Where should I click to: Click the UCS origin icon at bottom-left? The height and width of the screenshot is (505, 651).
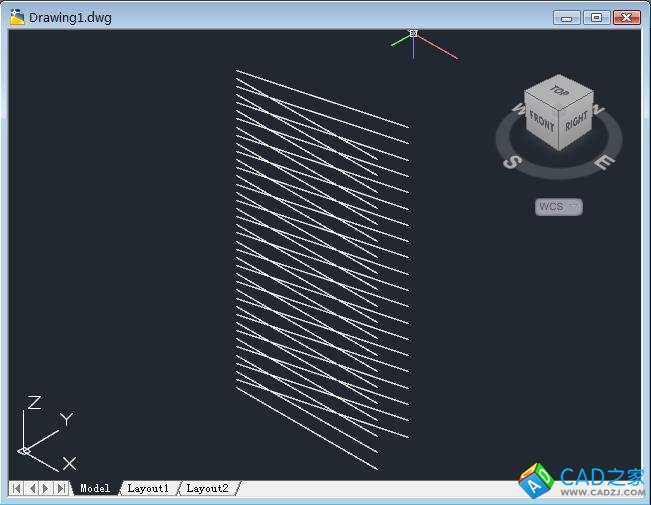pos(25,451)
